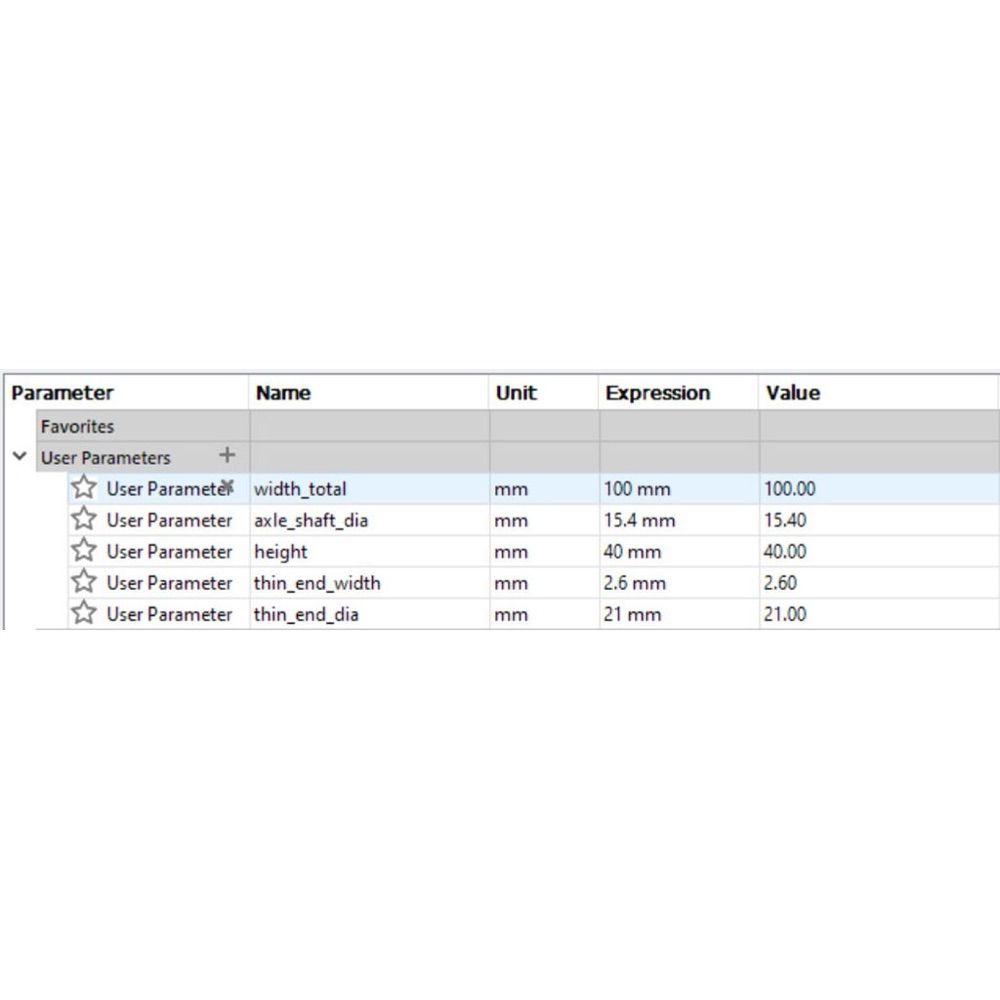The image size is (1000, 1000).
Task: Favorite the height parameter star
Action: [x=84, y=550]
